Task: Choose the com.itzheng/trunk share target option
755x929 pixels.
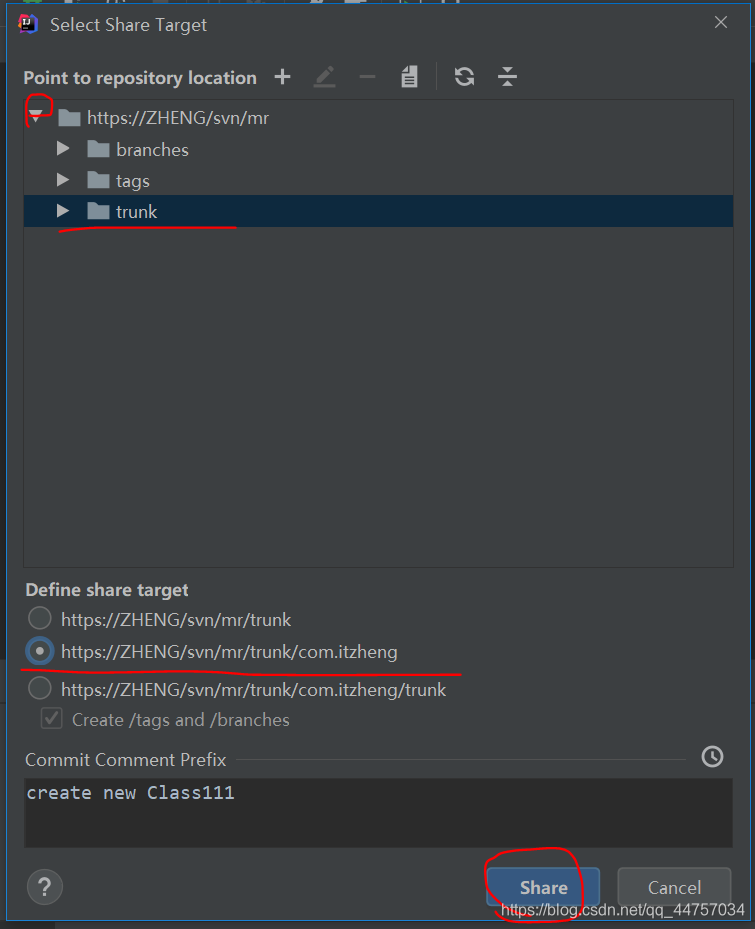Action: 39,689
